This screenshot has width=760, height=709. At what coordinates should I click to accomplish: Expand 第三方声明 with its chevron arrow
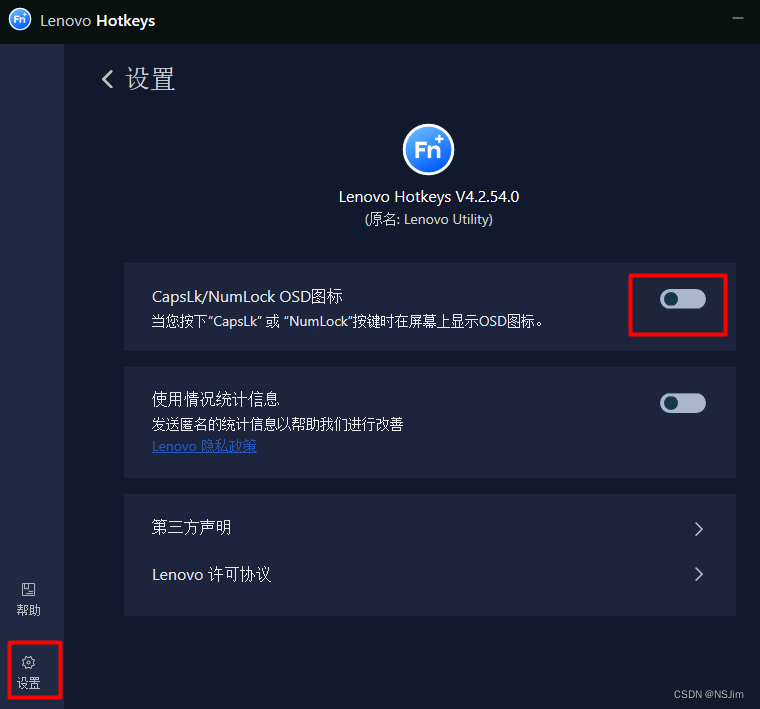point(698,529)
